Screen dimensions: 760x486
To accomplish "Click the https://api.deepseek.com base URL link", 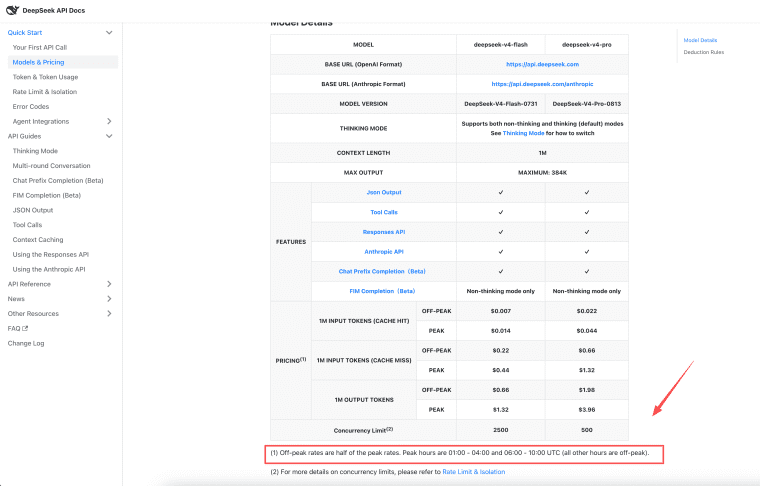I will click(542, 64).
